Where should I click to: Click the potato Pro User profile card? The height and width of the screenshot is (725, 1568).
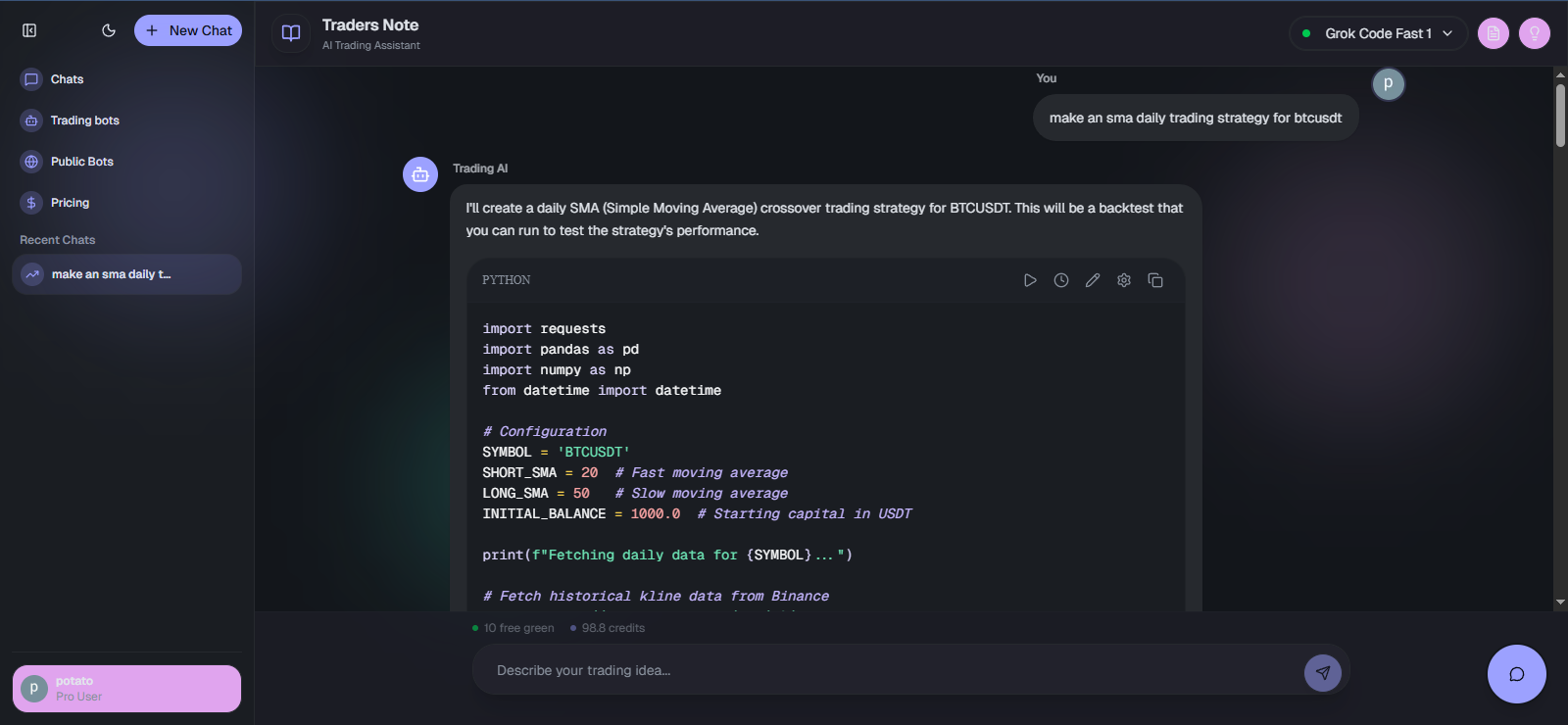126,689
